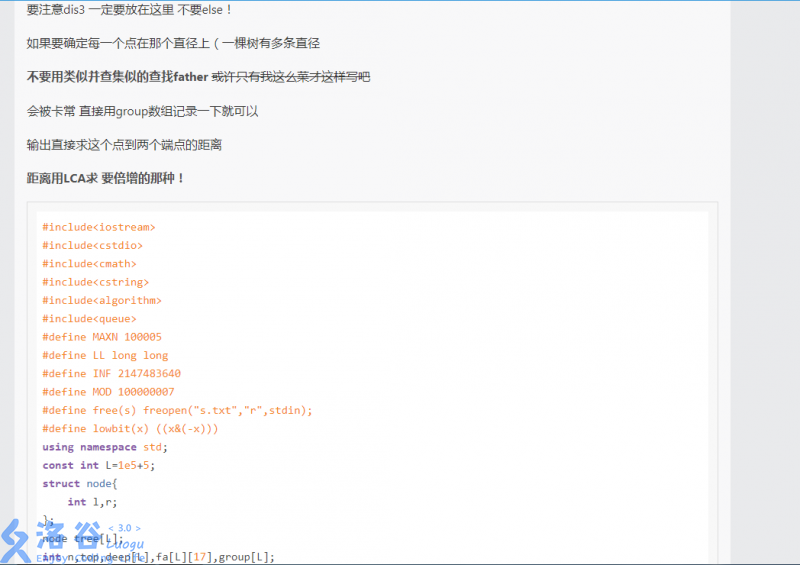800x565 pixels.
Task: Click the '< 3.0 >' version label
Action: tap(124, 528)
